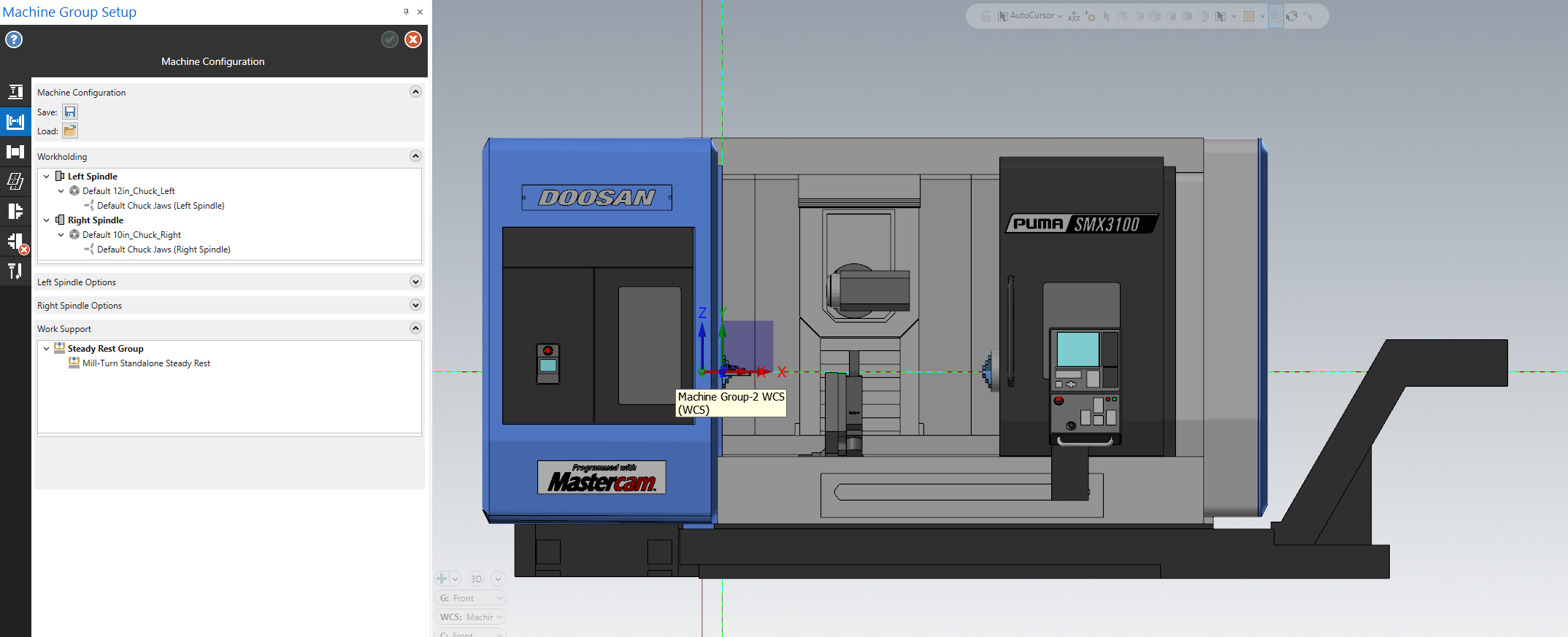The height and width of the screenshot is (637, 1568).
Task: Select the sidebar icon with red error badge
Action: click(15, 242)
